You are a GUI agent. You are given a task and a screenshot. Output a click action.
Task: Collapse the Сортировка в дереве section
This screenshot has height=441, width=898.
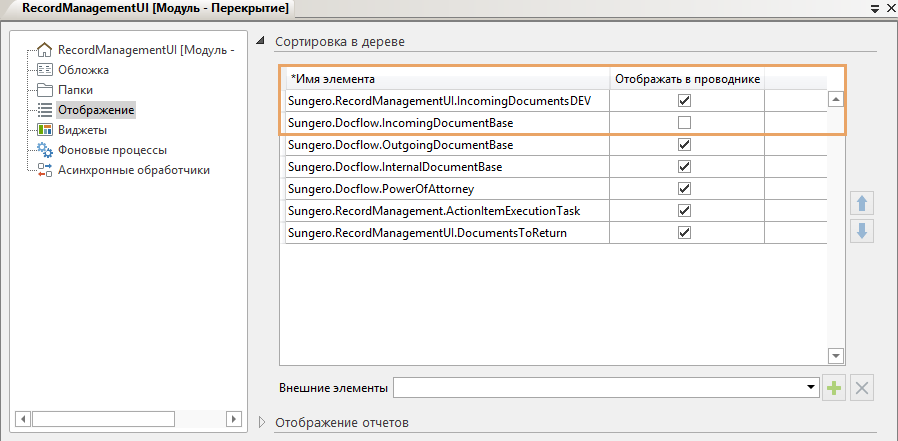click(x=263, y=42)
